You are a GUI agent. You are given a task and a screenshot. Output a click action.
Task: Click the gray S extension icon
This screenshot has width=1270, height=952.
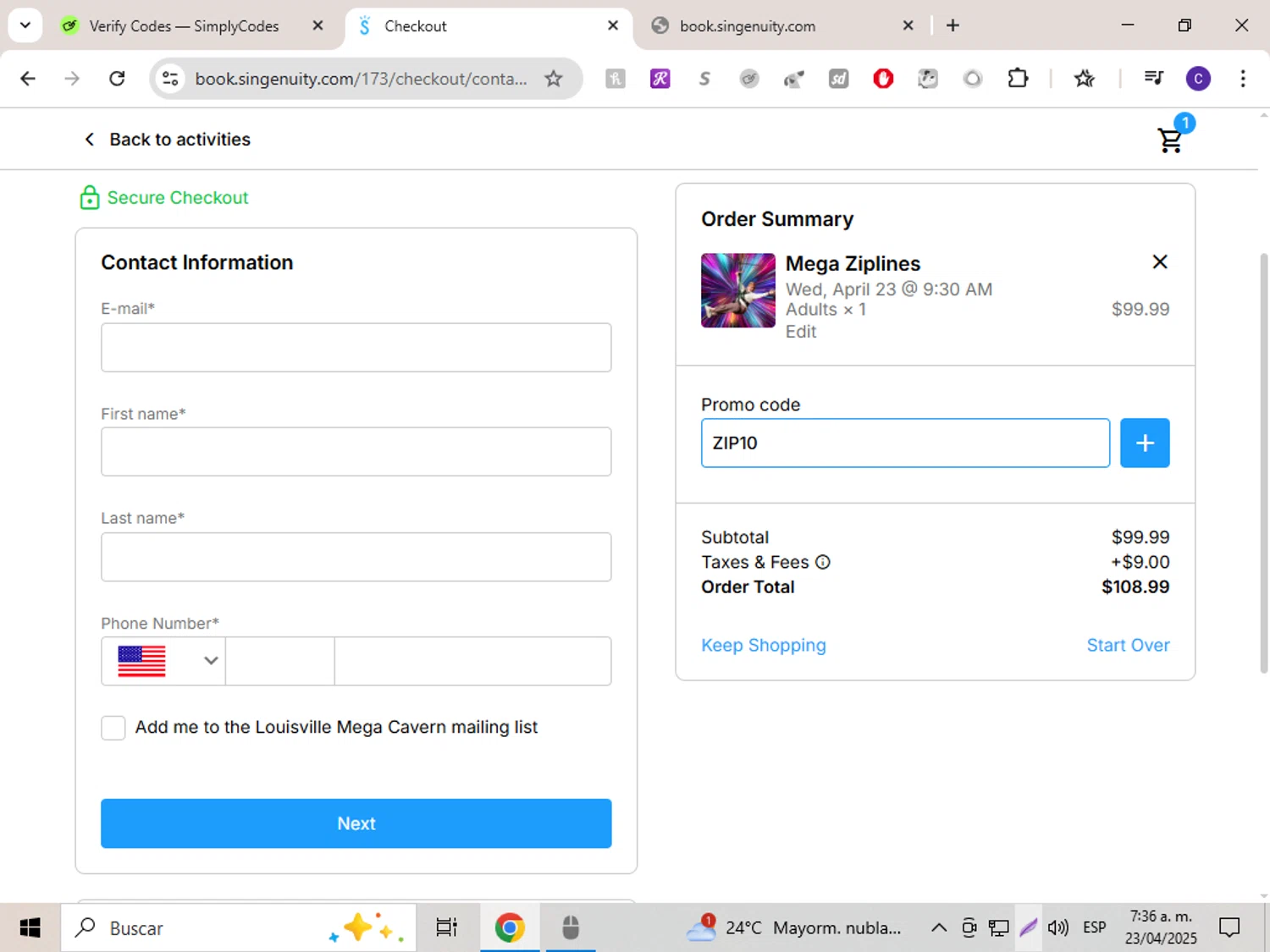[704, 79]
